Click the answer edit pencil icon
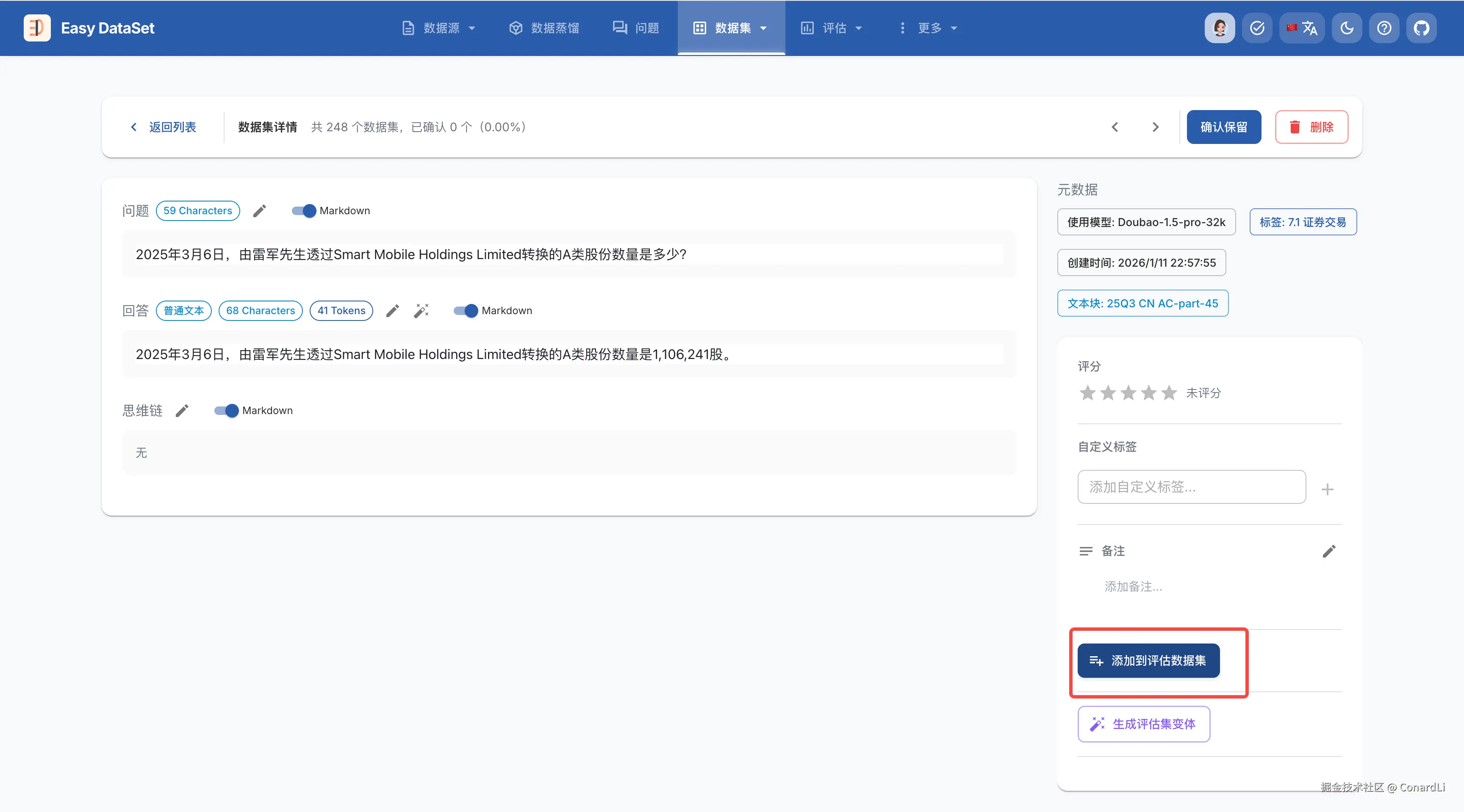The height and width of the screenshot is (812, 1464). [392, 311]
